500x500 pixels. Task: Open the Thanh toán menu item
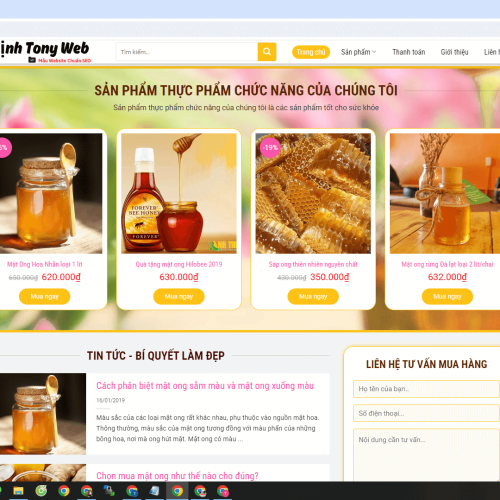(x=409, y=52)
